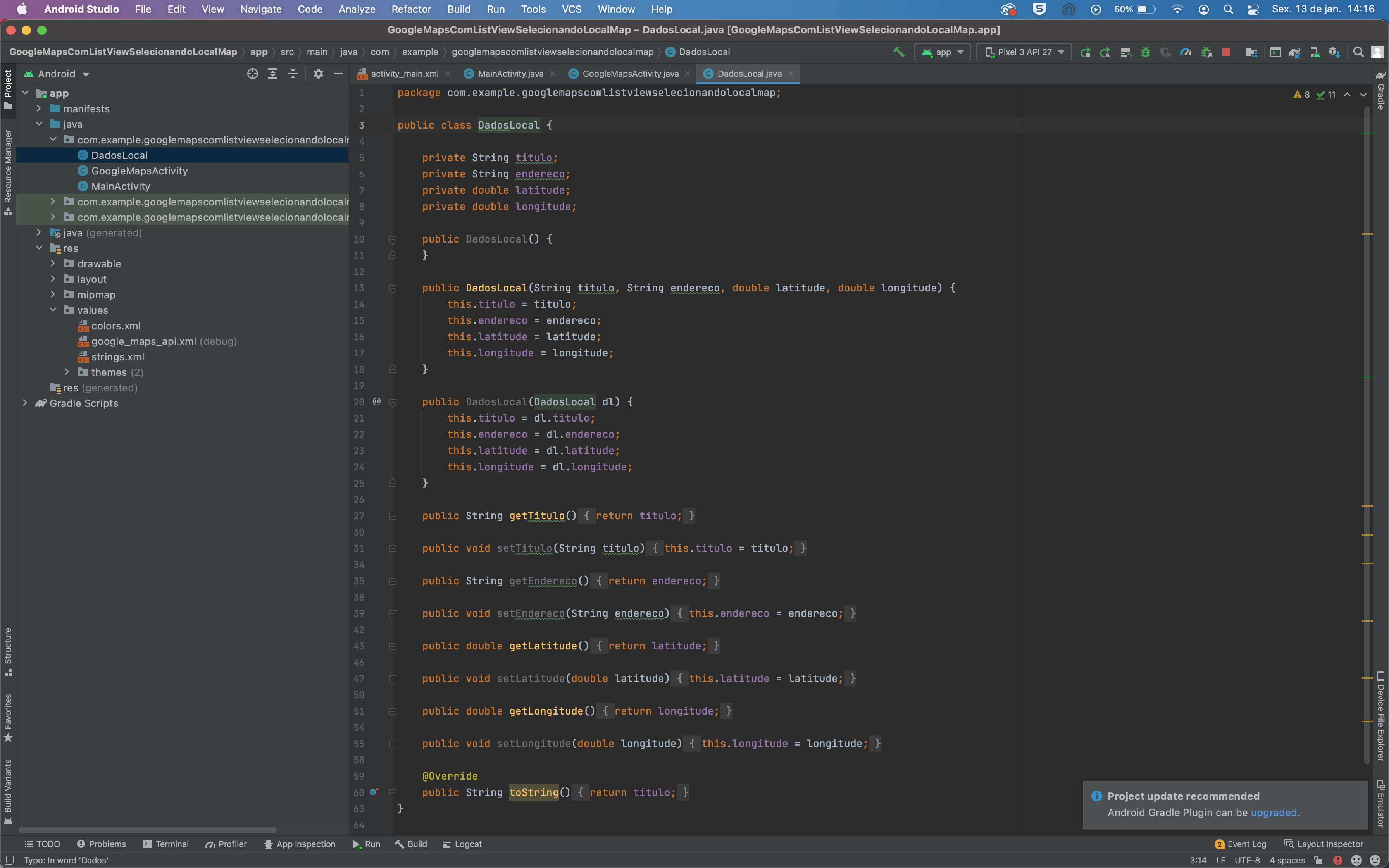Start debugging with the bug icon
1389x868 pixels.
click(x=1146, y=52)
